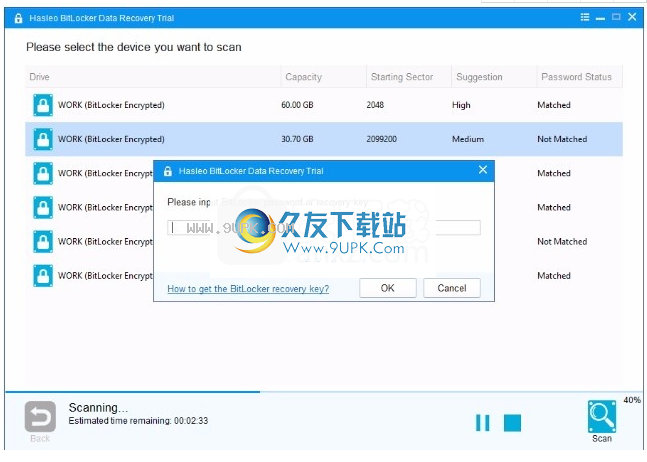Stop the scanning process
The width and height of the screenshot is (647, 462).
(512, 423)
